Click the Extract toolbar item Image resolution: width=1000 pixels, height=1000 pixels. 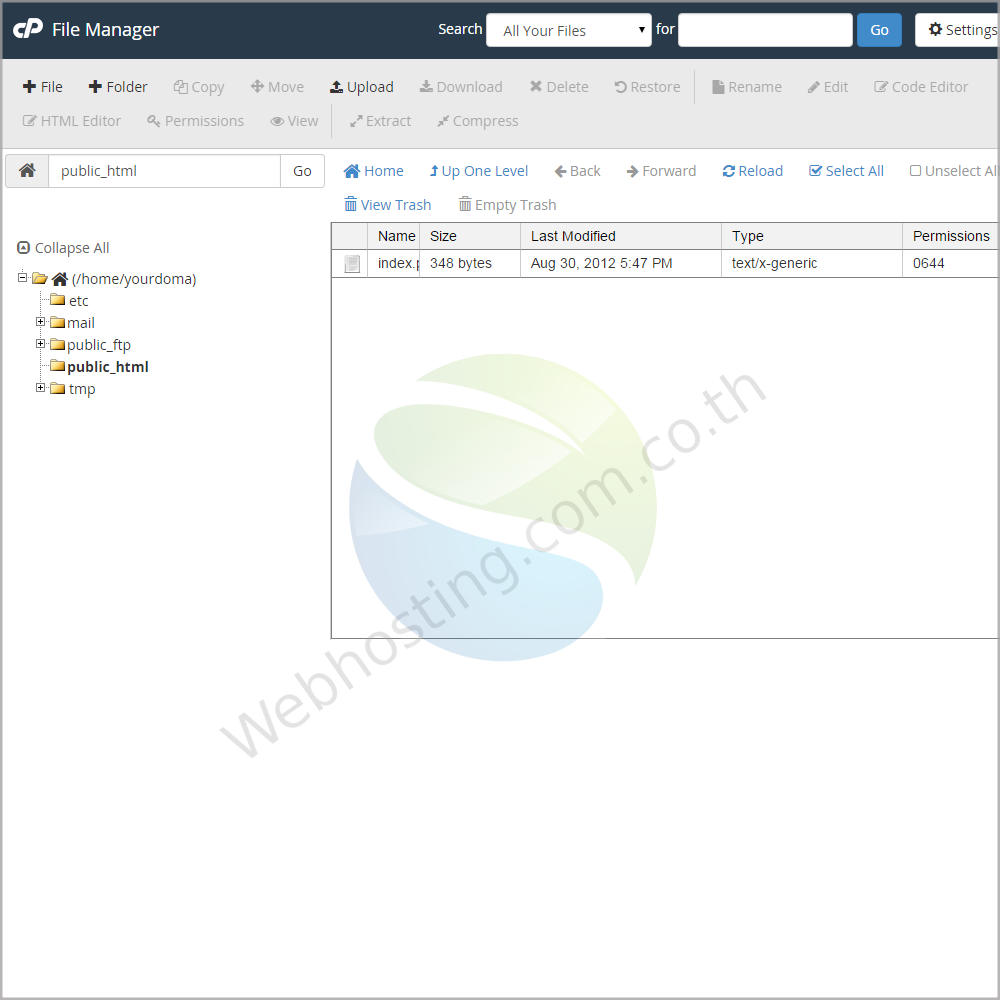(x=381, y=121)
